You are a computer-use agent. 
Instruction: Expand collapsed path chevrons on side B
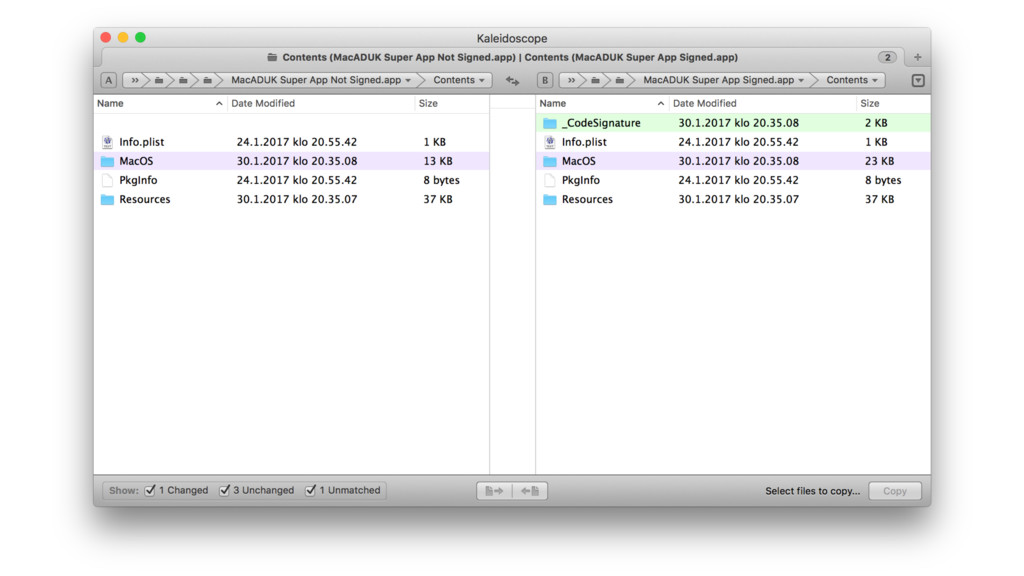coord(571,80)
